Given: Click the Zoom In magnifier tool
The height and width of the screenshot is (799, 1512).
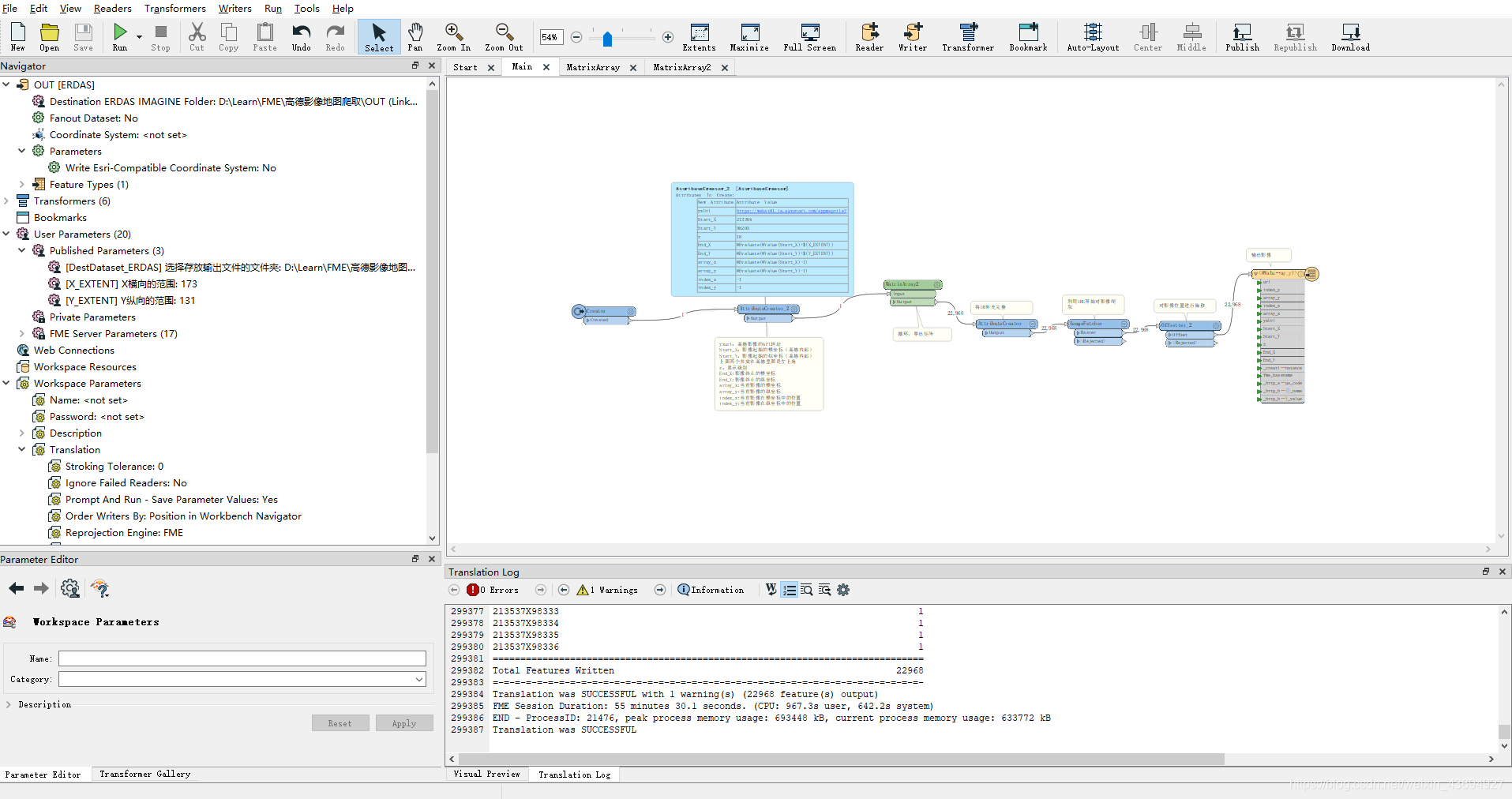Looking at the screenshot, I should 454,37.
